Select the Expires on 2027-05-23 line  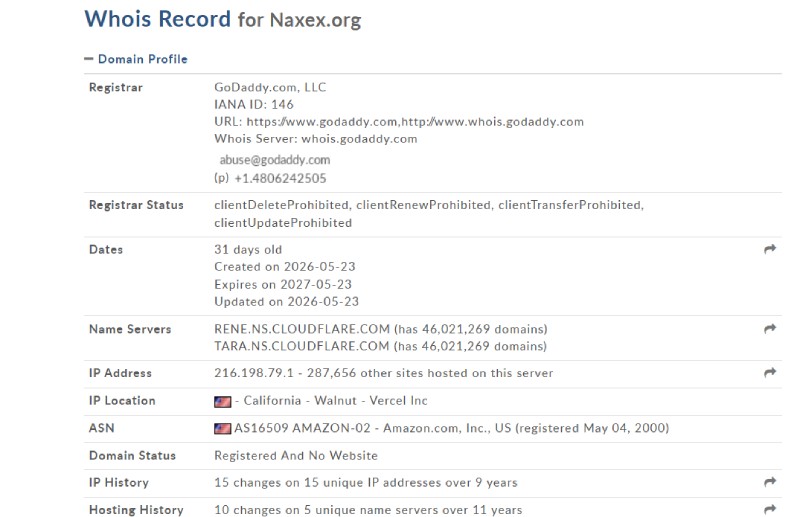pyautogui.click(x=283, y=285)
